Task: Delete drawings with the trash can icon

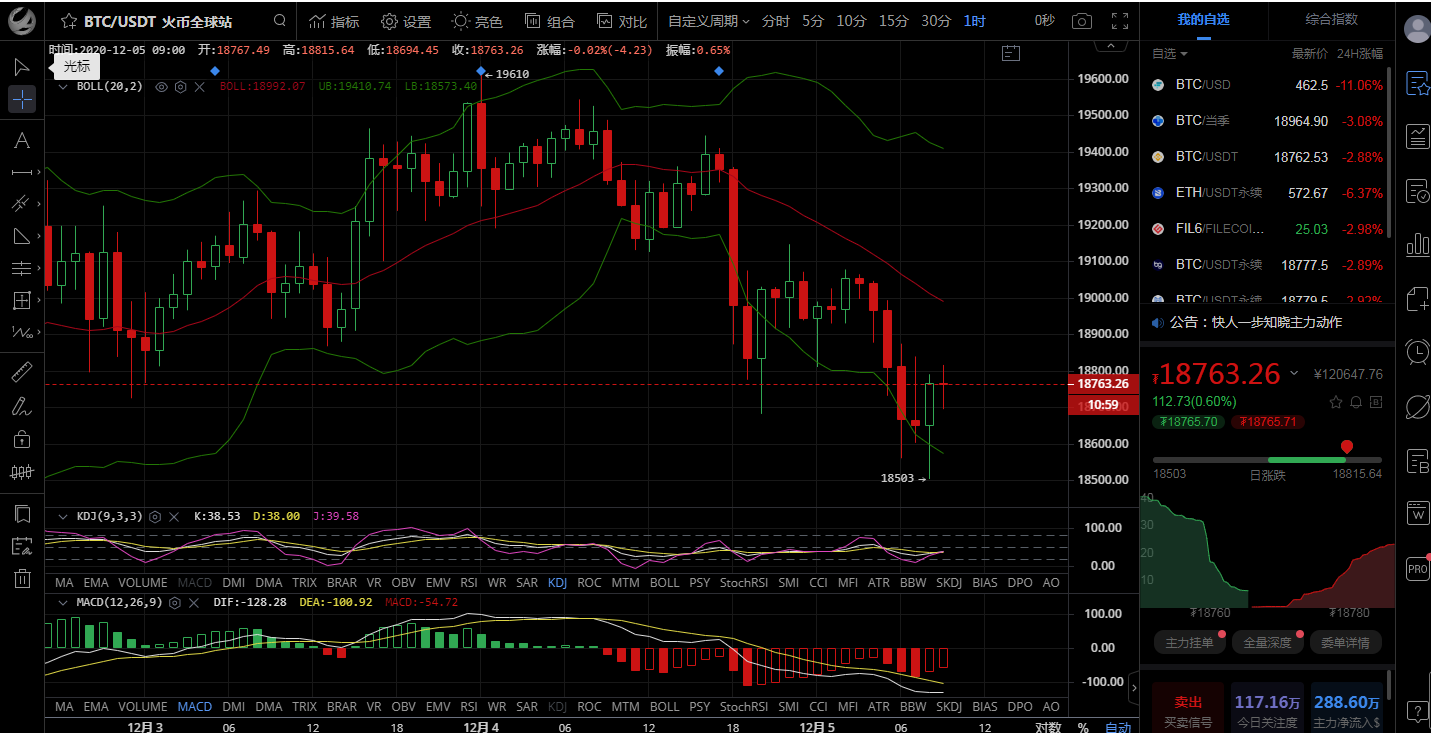Action: [x=21, y=578]
